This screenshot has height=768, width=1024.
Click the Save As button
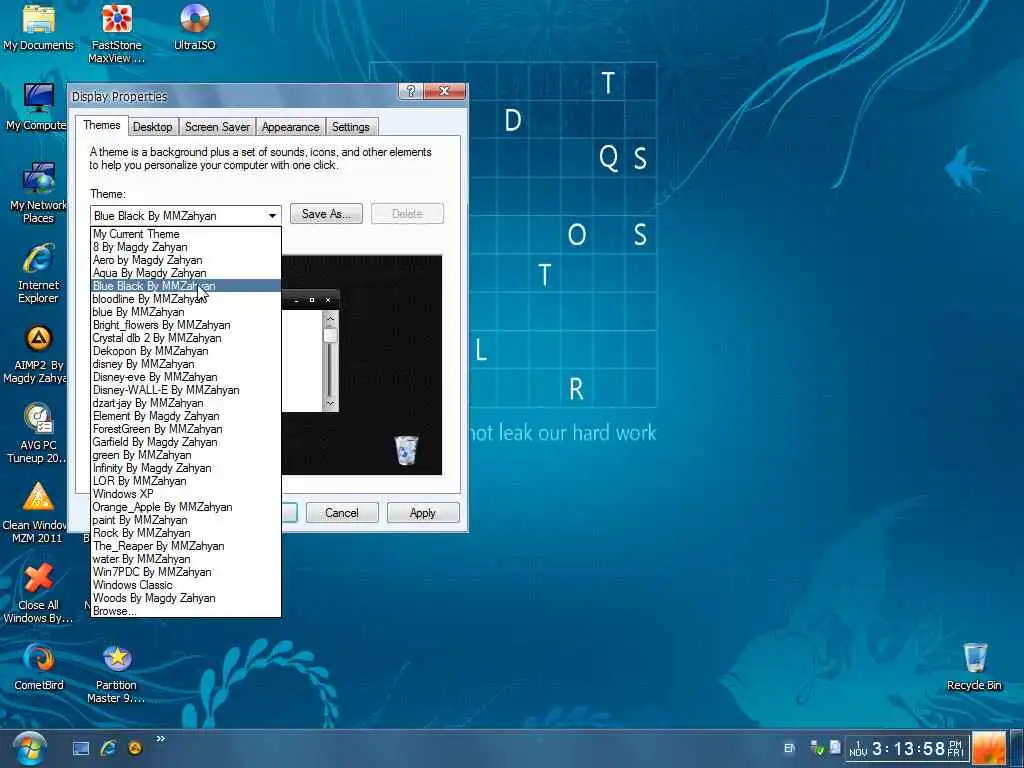click(326, 214)
